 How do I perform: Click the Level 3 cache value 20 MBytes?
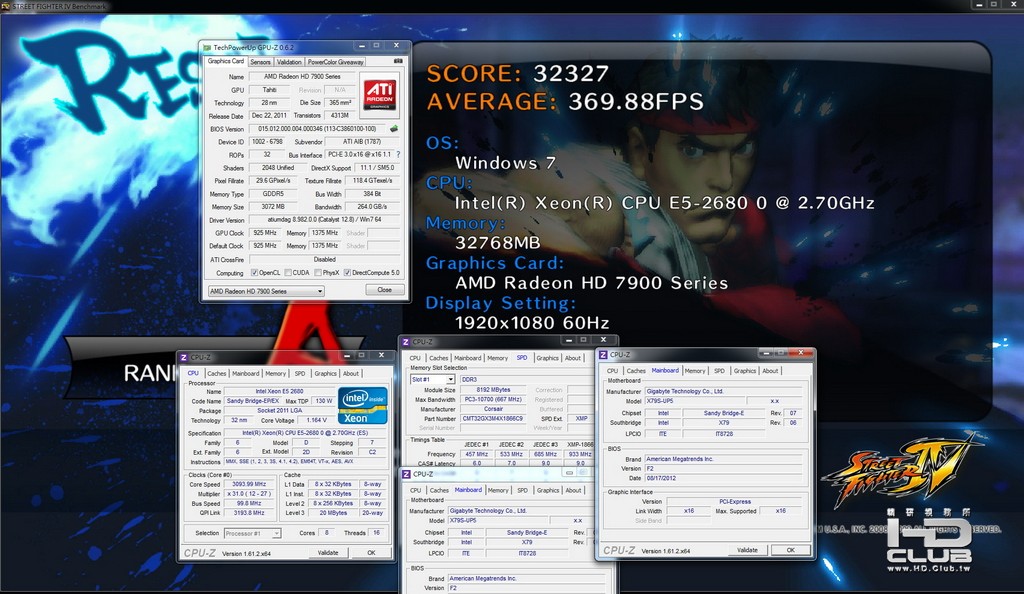click(333, 513)
